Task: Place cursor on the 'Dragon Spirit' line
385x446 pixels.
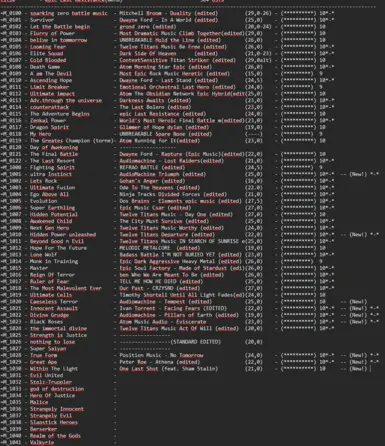Action: click(49, 127)
